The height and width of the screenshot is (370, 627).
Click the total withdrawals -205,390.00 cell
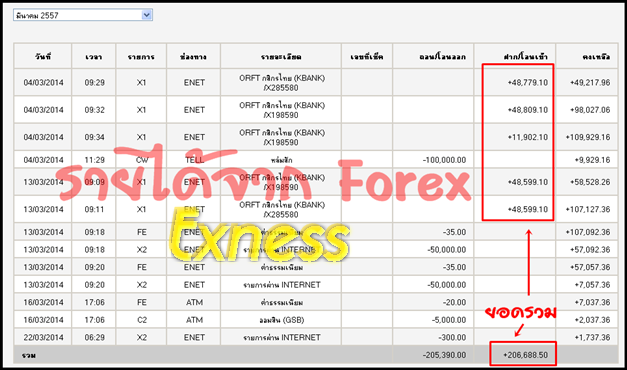coord(444,355)
